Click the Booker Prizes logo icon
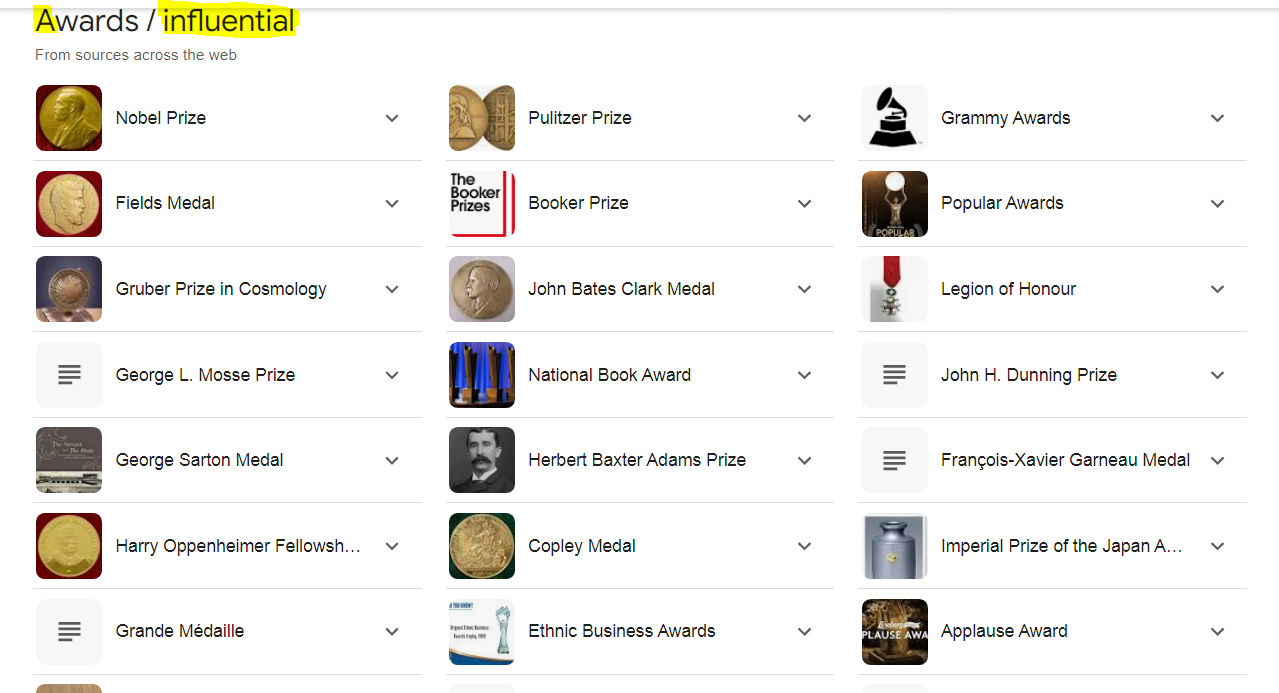Viewport: 1279px width, 693px height. pos(482,204)
